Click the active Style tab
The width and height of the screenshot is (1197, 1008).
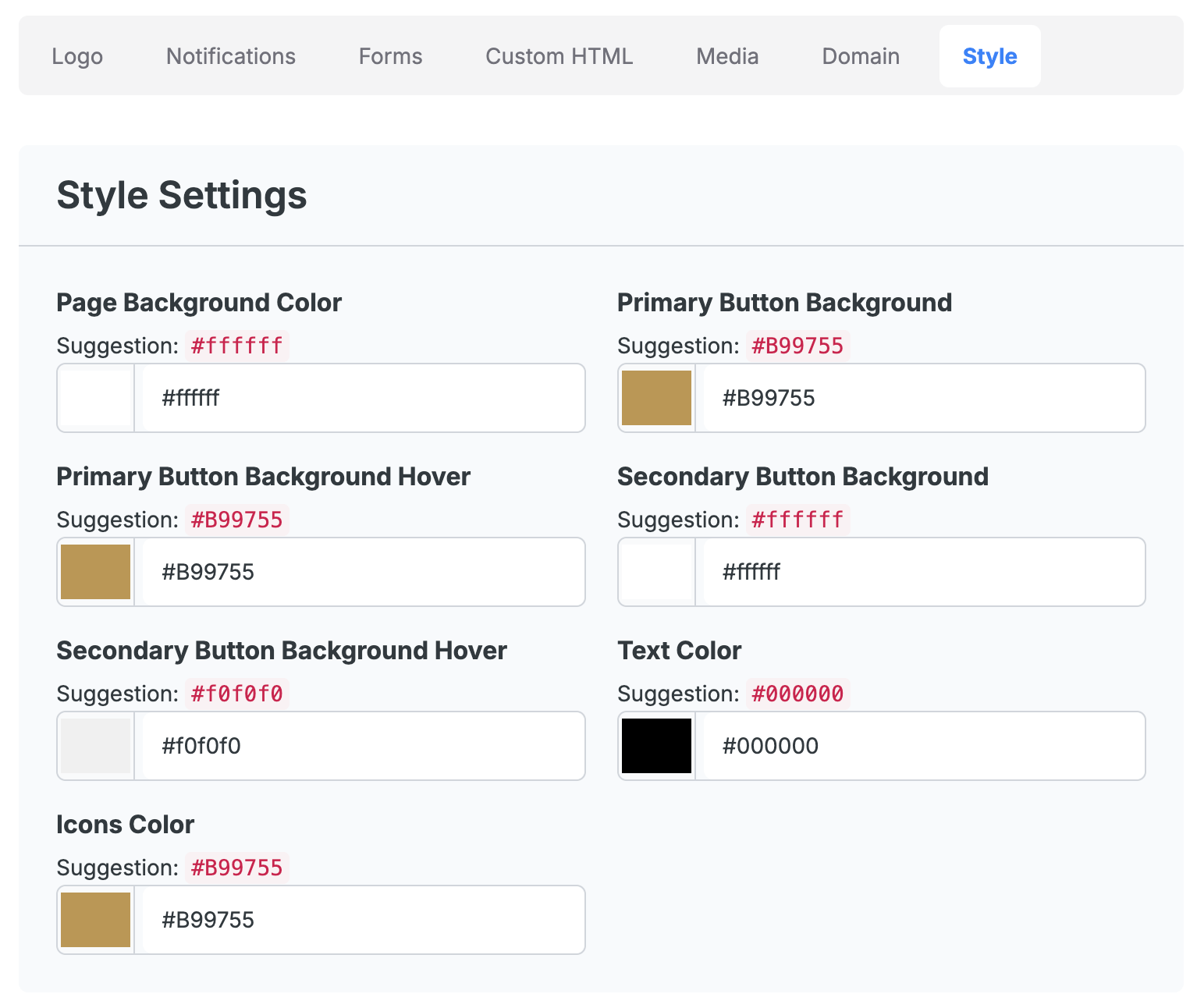pos(989,56)
